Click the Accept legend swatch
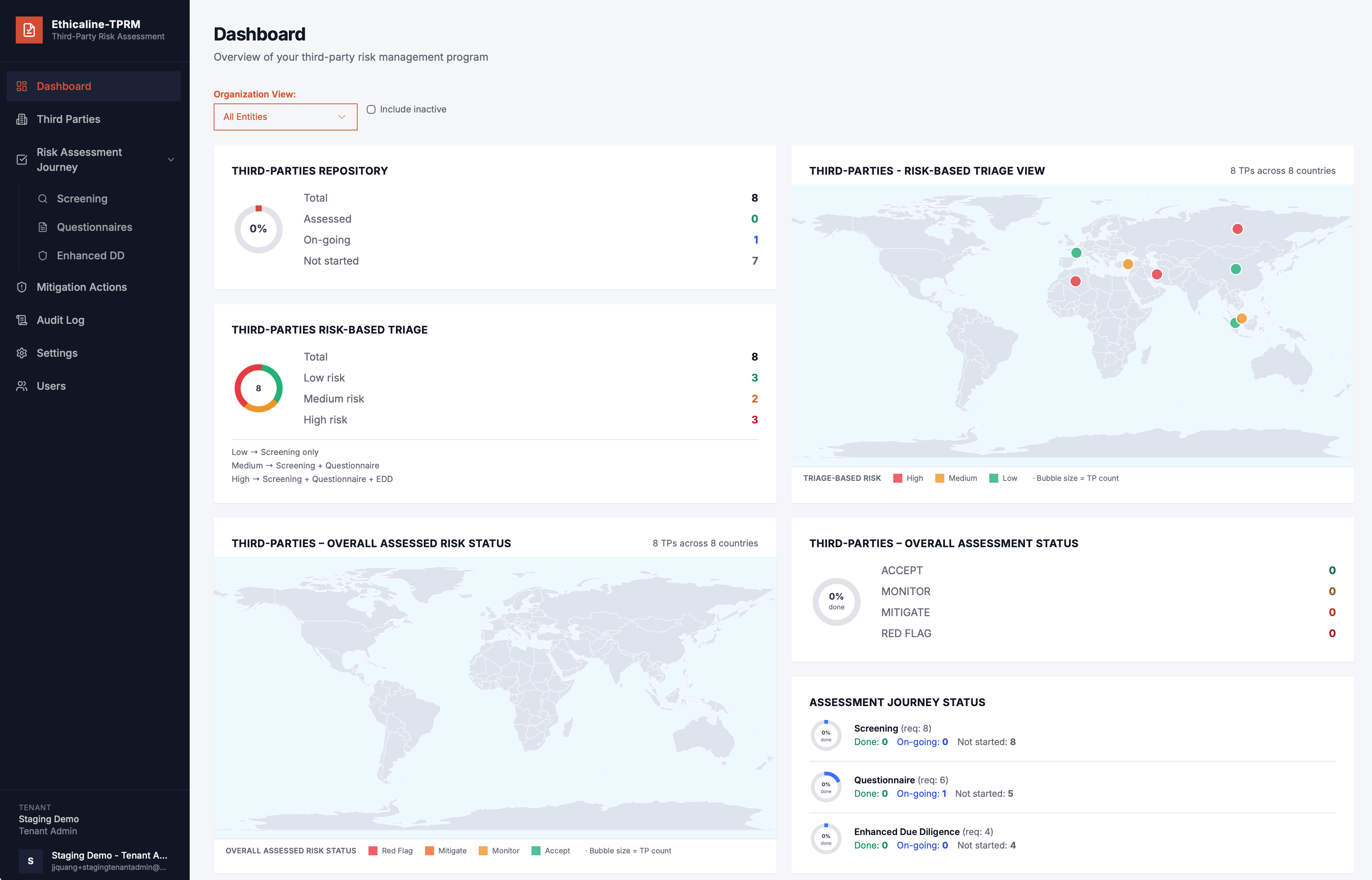1372x880 pixels. point(535,851)
